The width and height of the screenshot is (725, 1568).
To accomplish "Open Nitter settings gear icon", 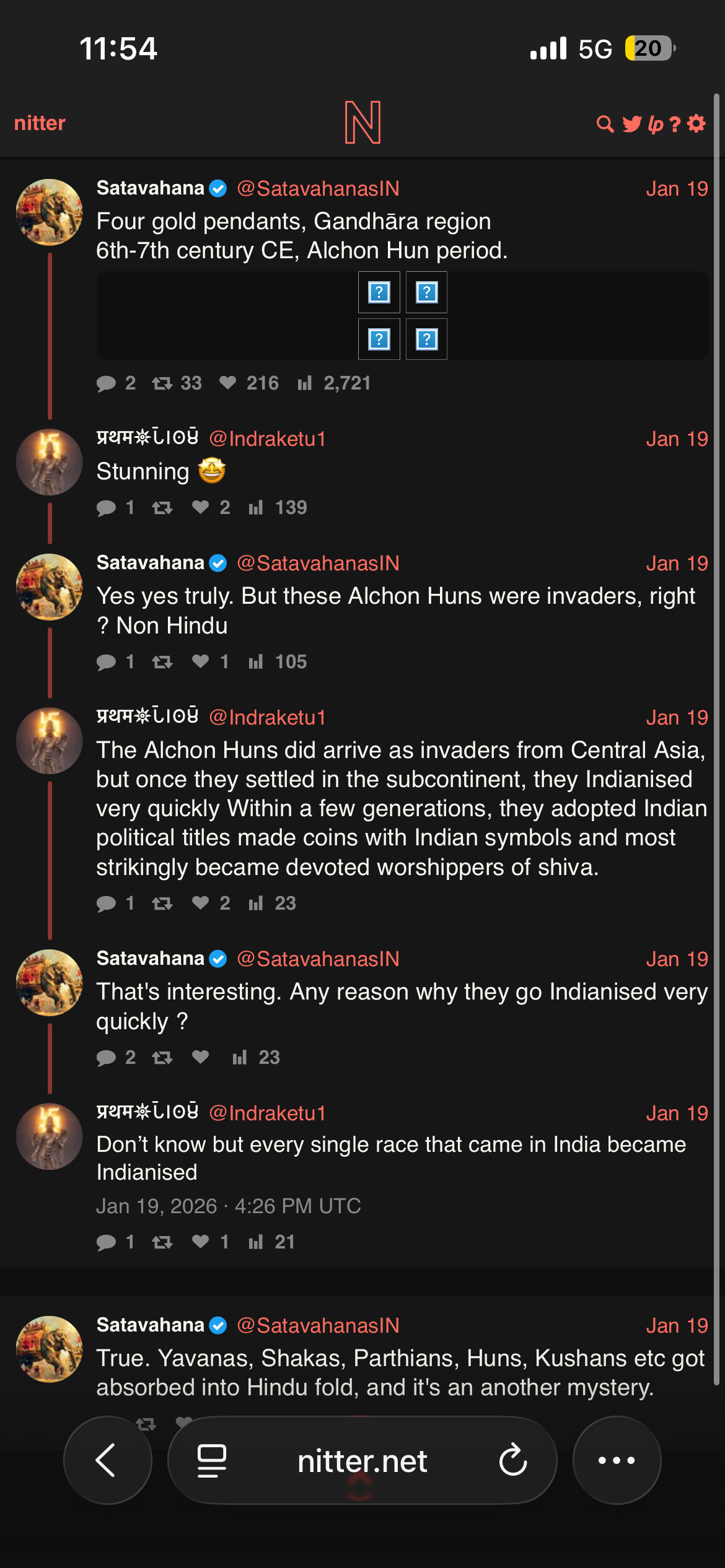I will coord(696,123).
